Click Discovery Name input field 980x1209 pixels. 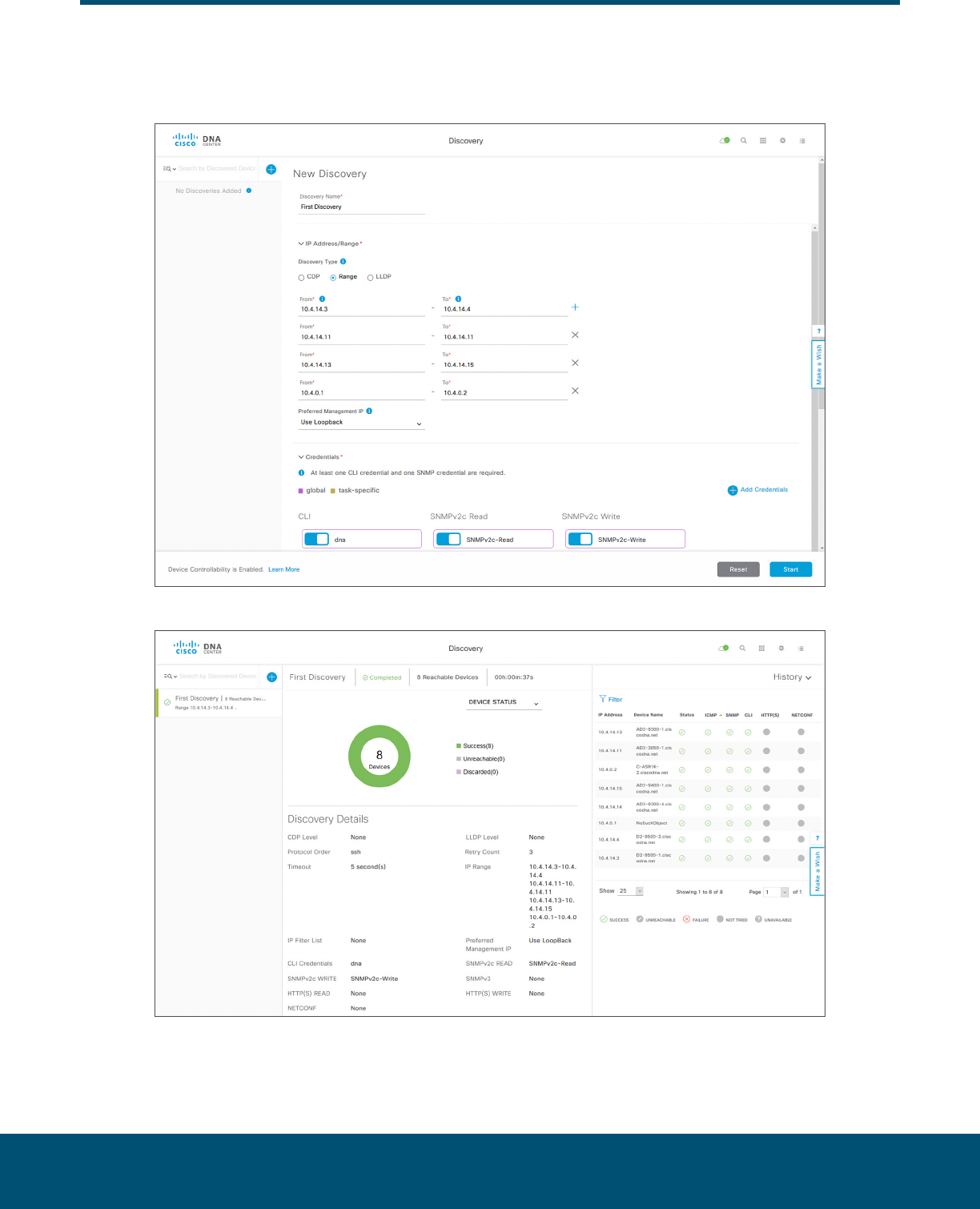coord(362,207)
